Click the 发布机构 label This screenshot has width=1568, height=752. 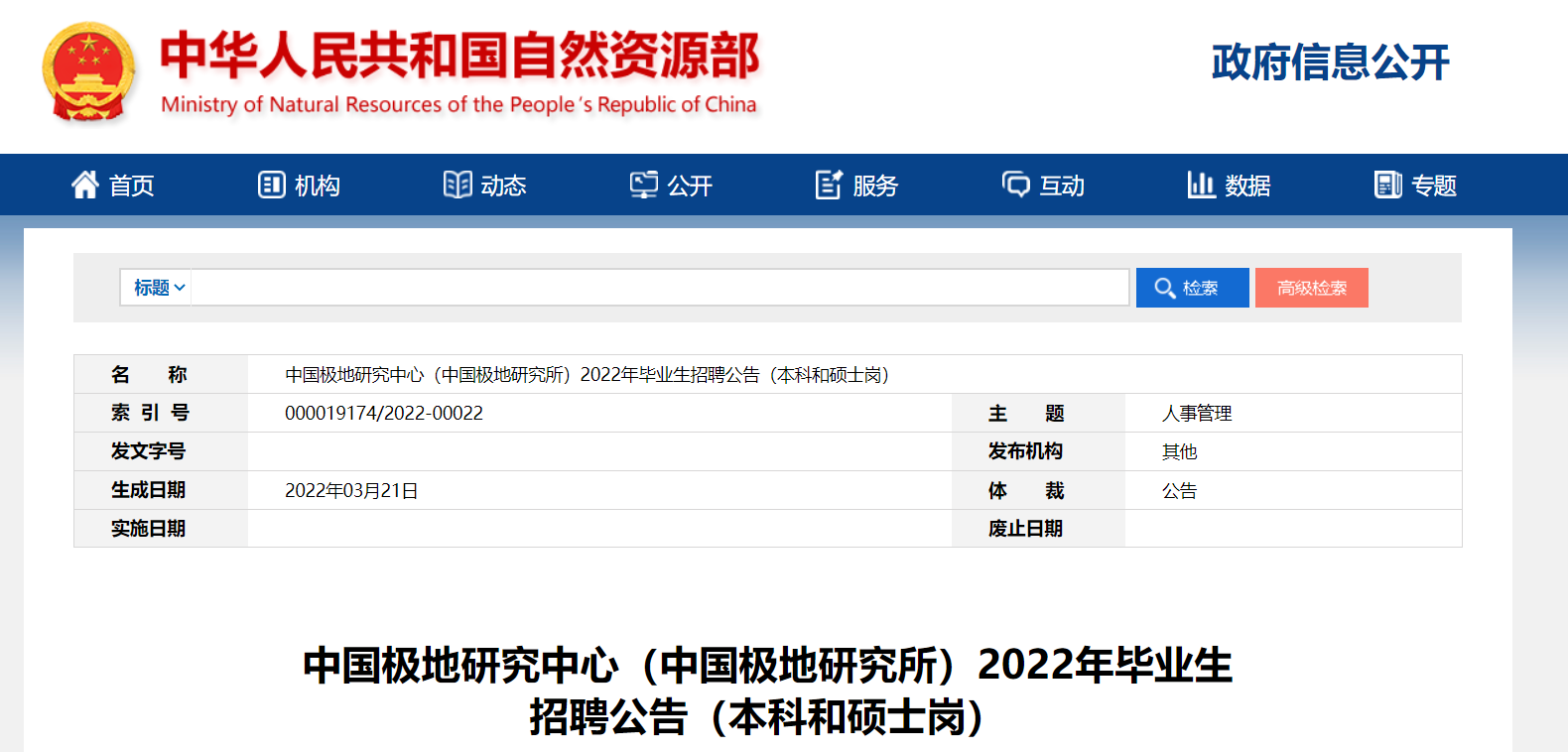pyautogui.click(x=1025, y=451)
